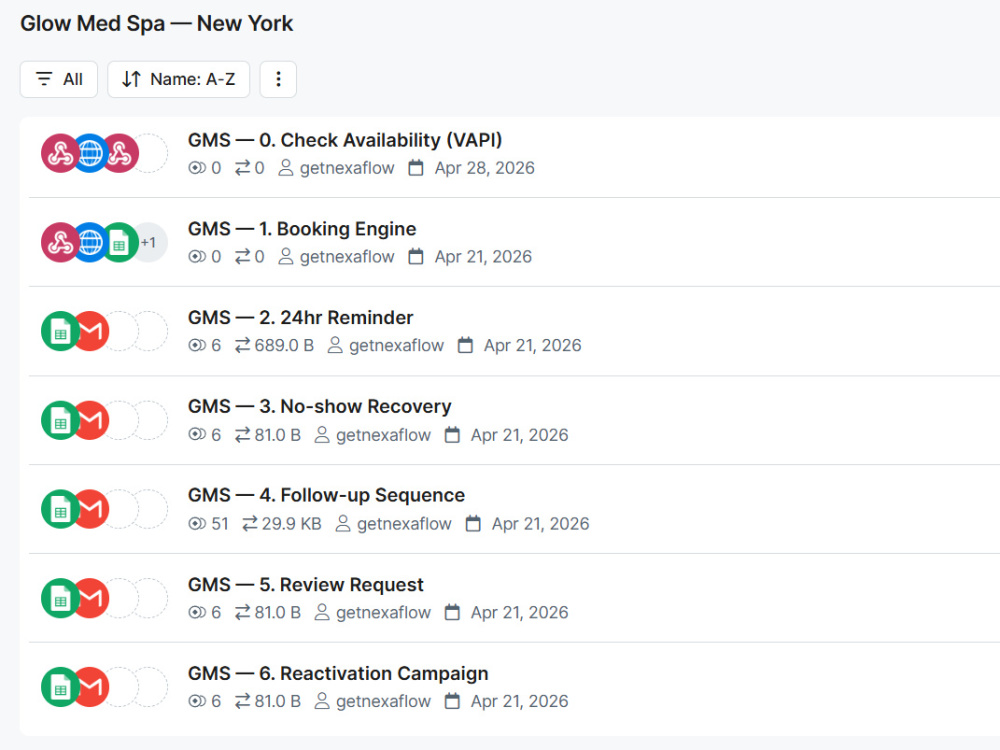Open GMS — 1. Booking Engine scenario
This screenshot has width=1000, height=750.
click(302, 228)
